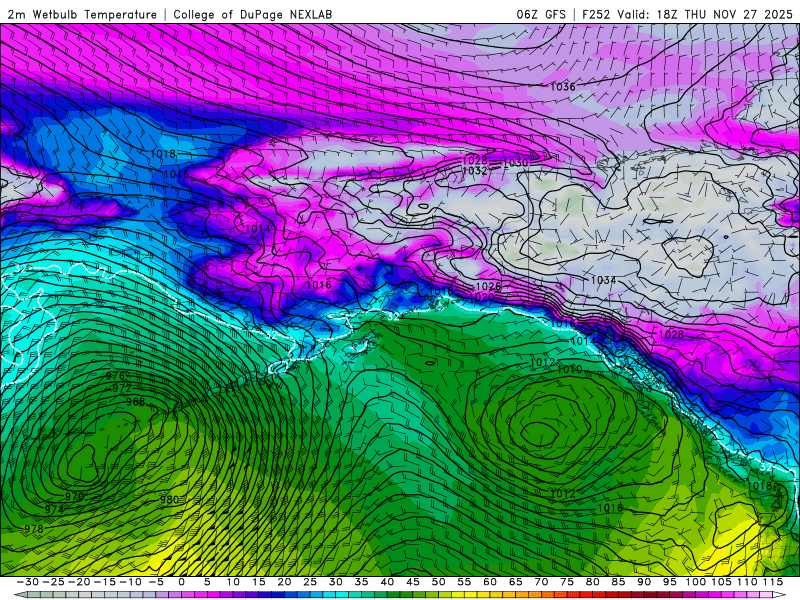
Task: Click the 85 value on the color scale
Action: pyautogui.click(x=618, y=582)
